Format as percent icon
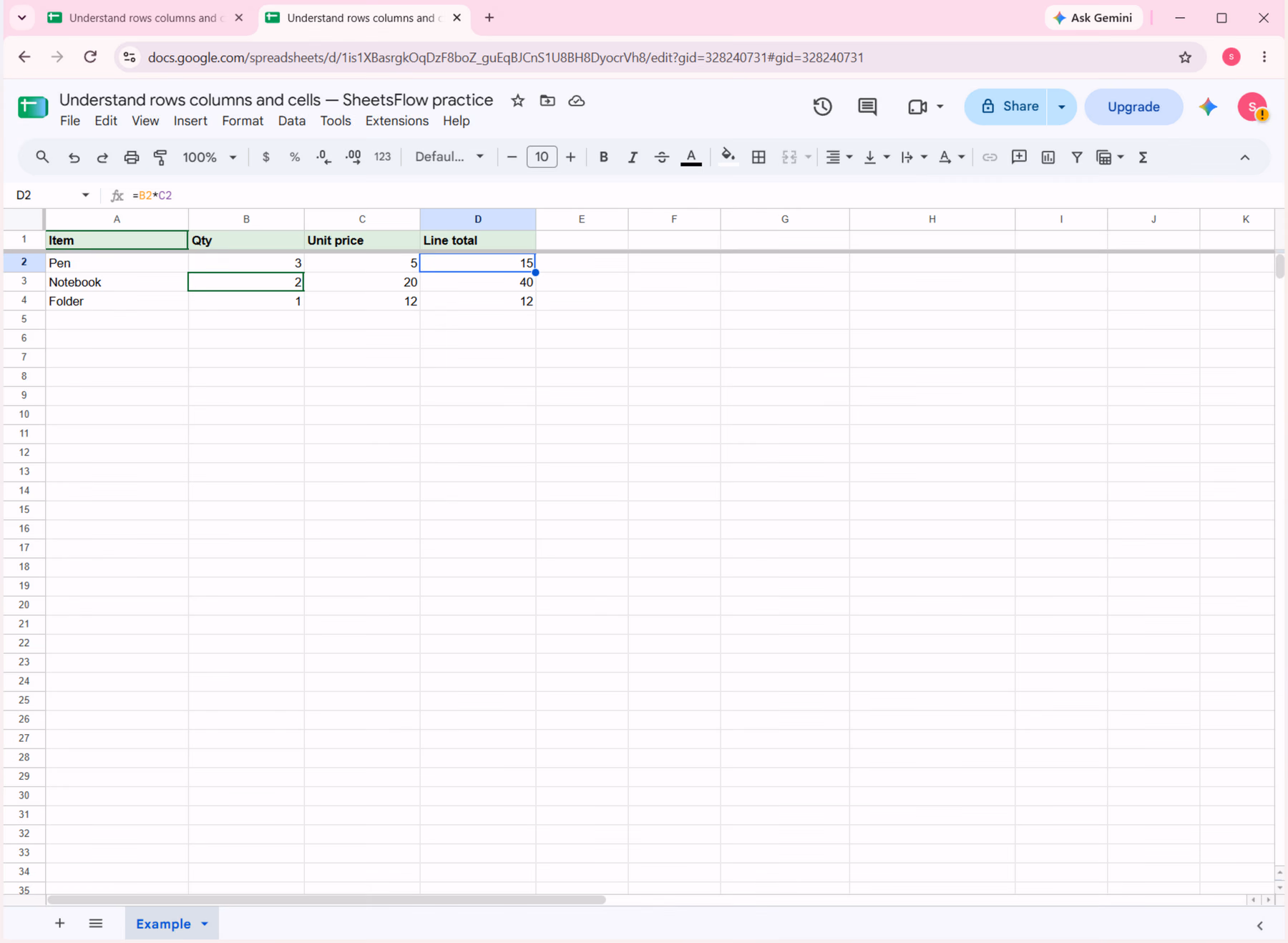Viewport: 1288px width, 943px height. pyautogui.click(x=294, y=157)
